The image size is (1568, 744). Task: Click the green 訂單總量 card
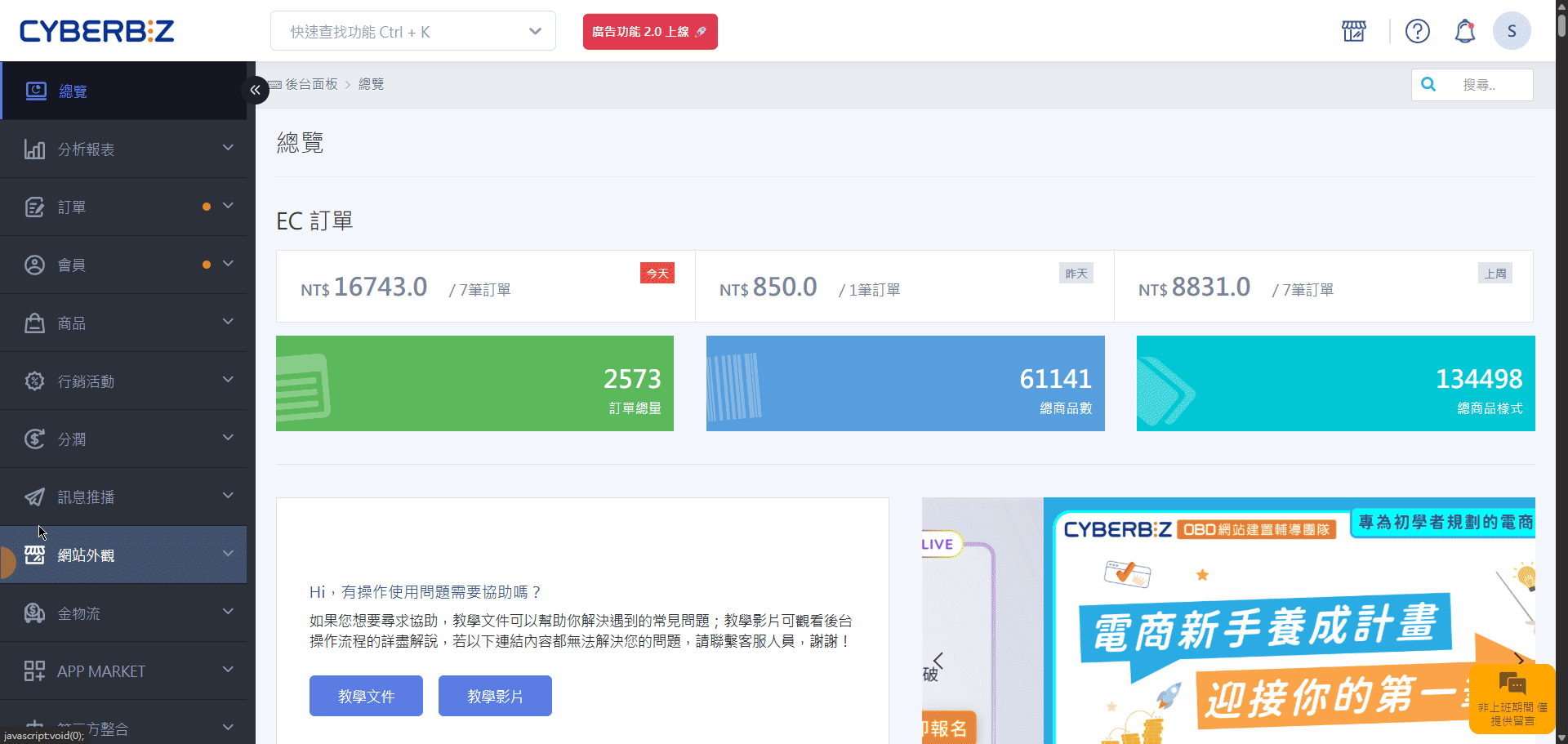click(474, 383)
